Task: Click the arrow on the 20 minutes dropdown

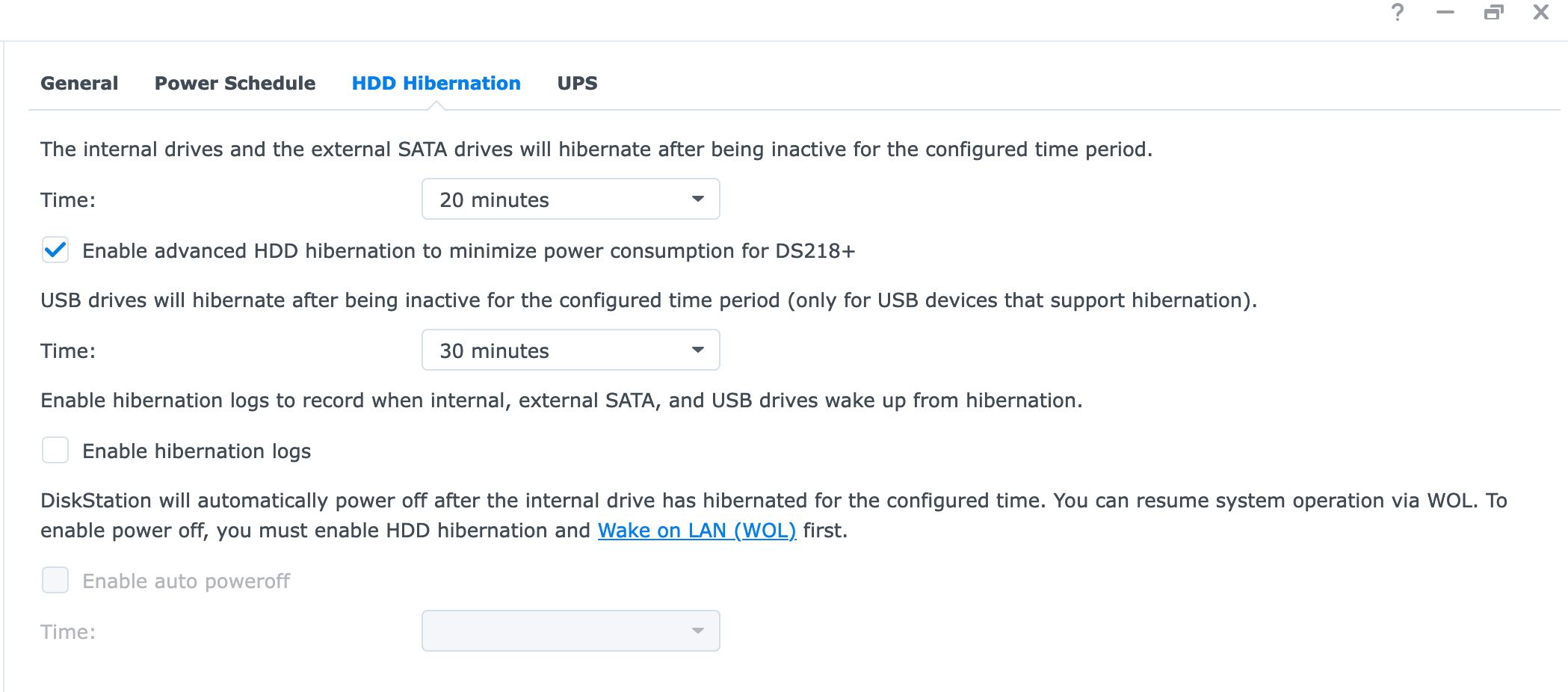Action: click(698, 200)
